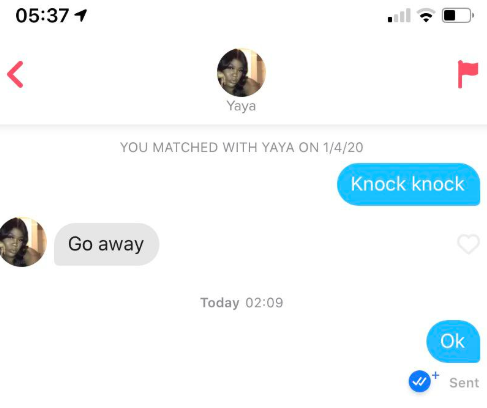Tap the pink back arrow
Image resolution: width=487 pixels, height=408 pixels.
pyautogui.click(x=15, y=74)
